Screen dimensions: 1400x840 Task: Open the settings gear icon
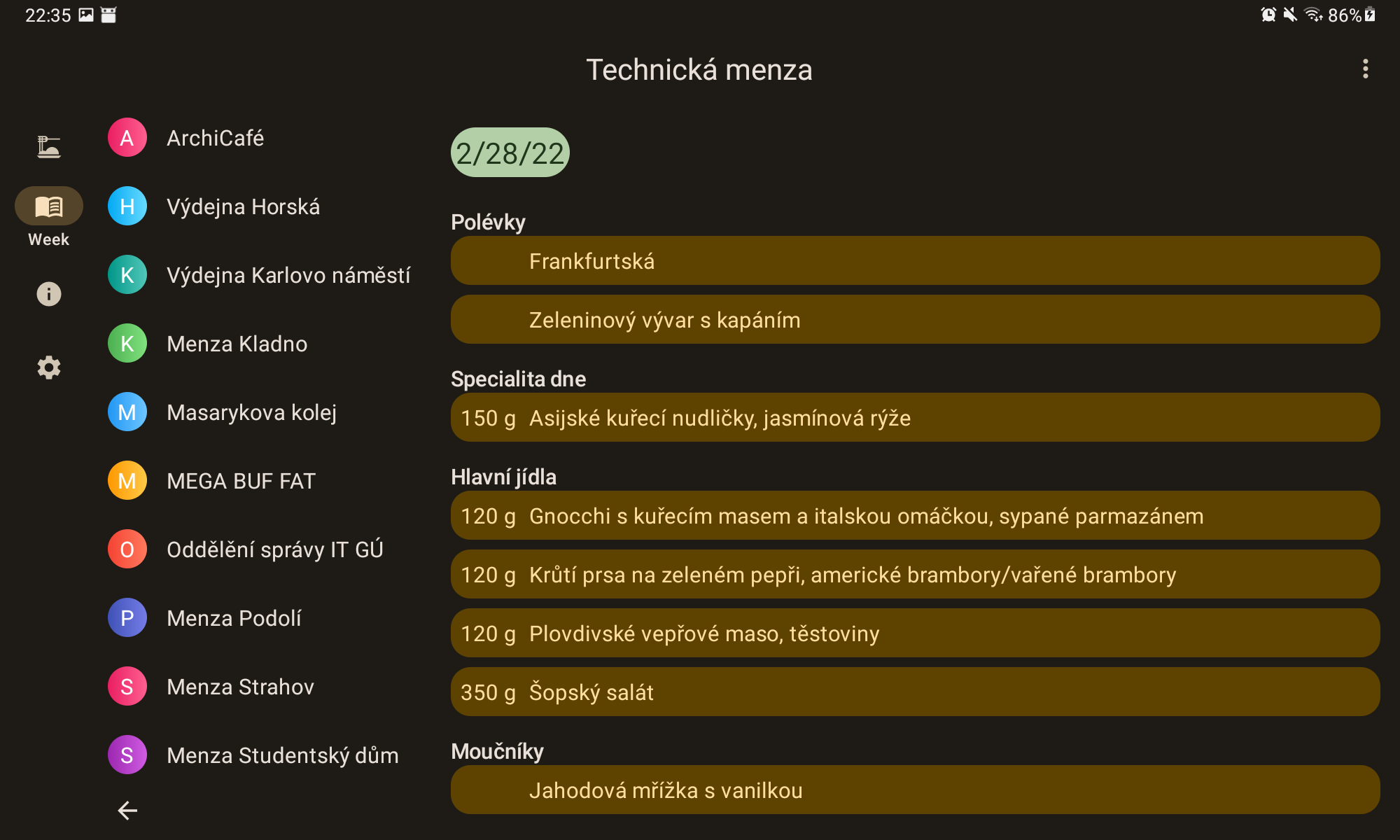point(48,367)
